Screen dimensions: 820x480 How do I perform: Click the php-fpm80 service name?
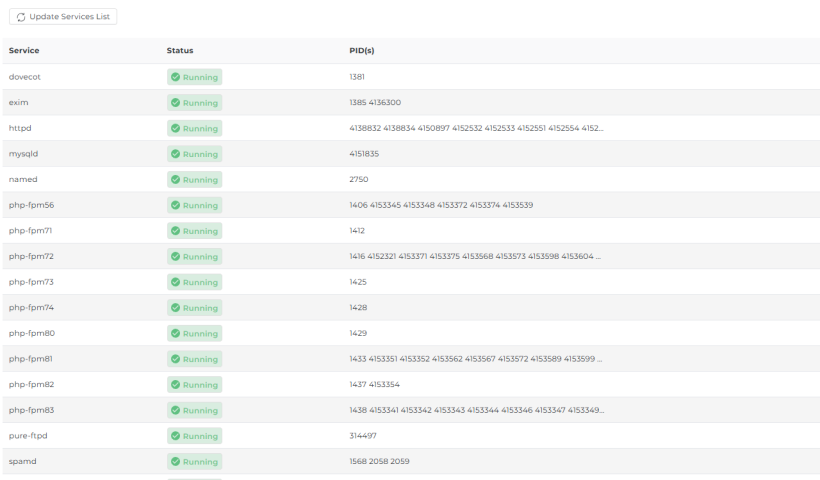pos(32,333)
